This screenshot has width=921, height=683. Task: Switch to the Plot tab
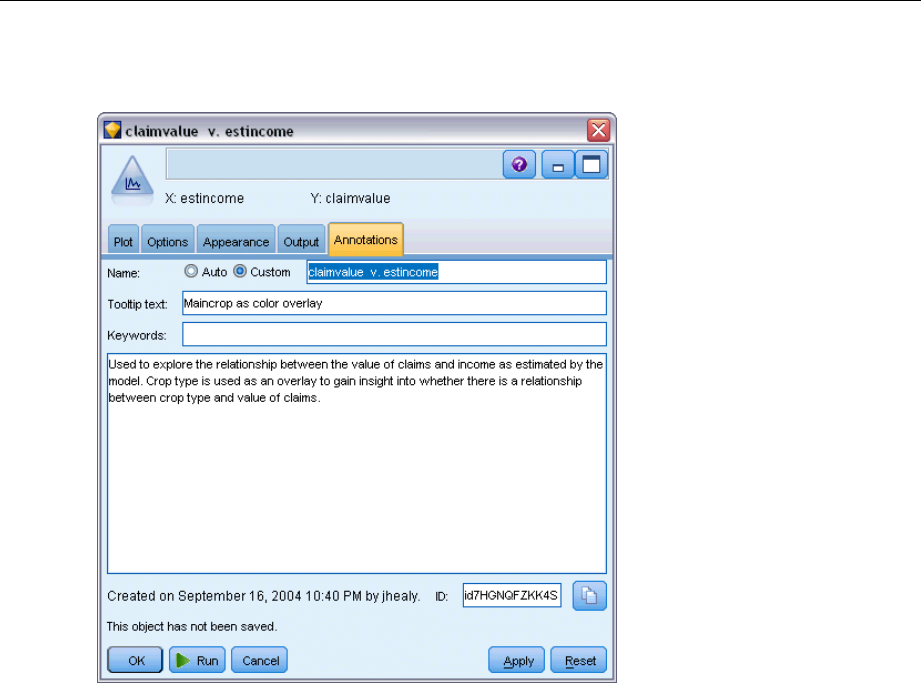pos(123,241)
